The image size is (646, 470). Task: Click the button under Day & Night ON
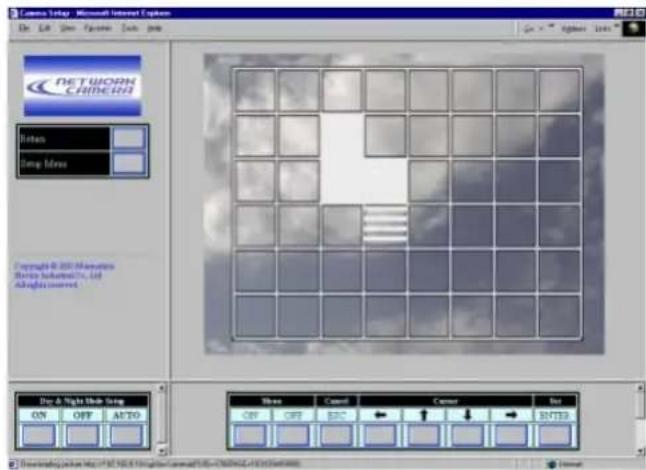tap(39, 436)
